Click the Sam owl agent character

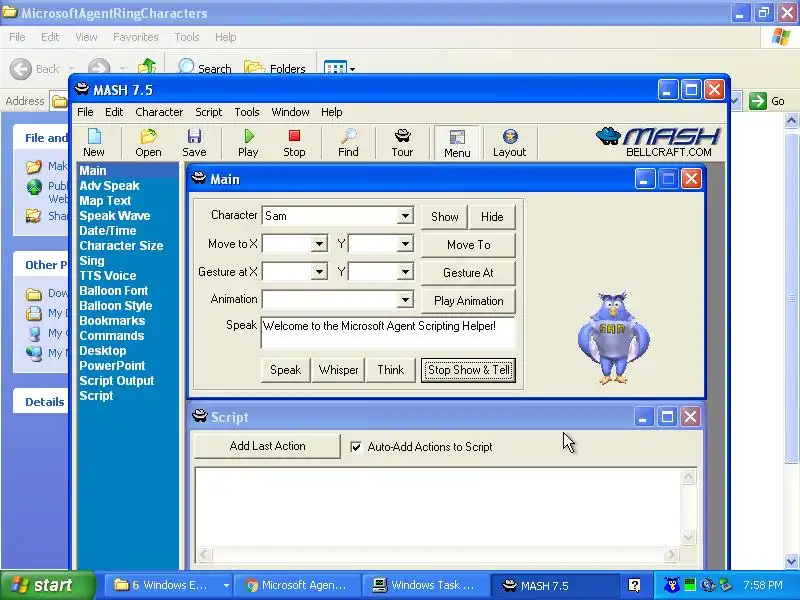[x=614, y=337]
